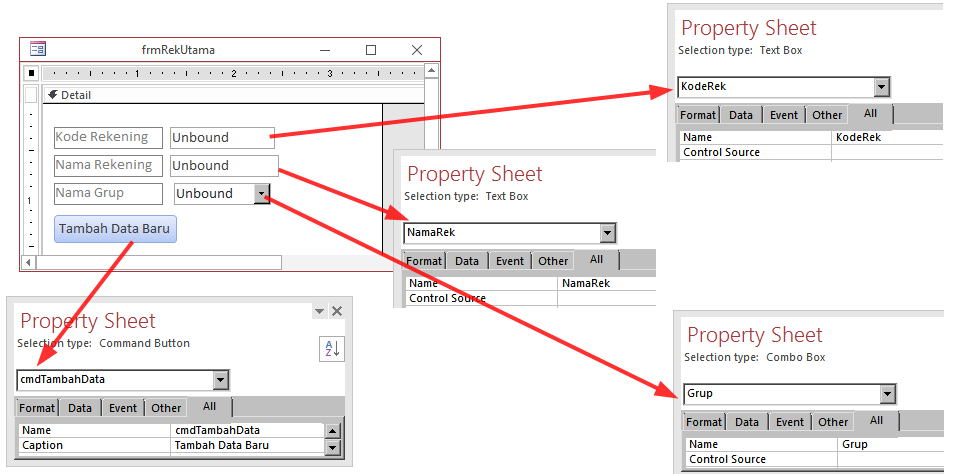Open the property sheet options arrow next to close
Screen dimensions: 963x474
[x=319, y=311]
